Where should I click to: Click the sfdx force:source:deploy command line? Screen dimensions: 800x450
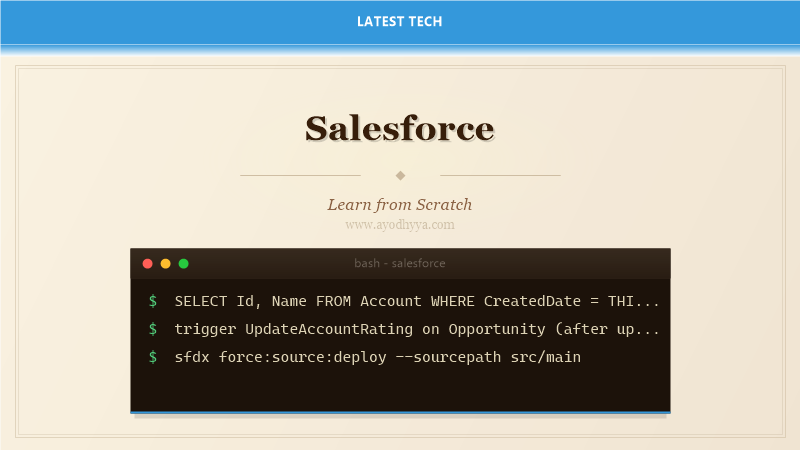pos(378,357)
